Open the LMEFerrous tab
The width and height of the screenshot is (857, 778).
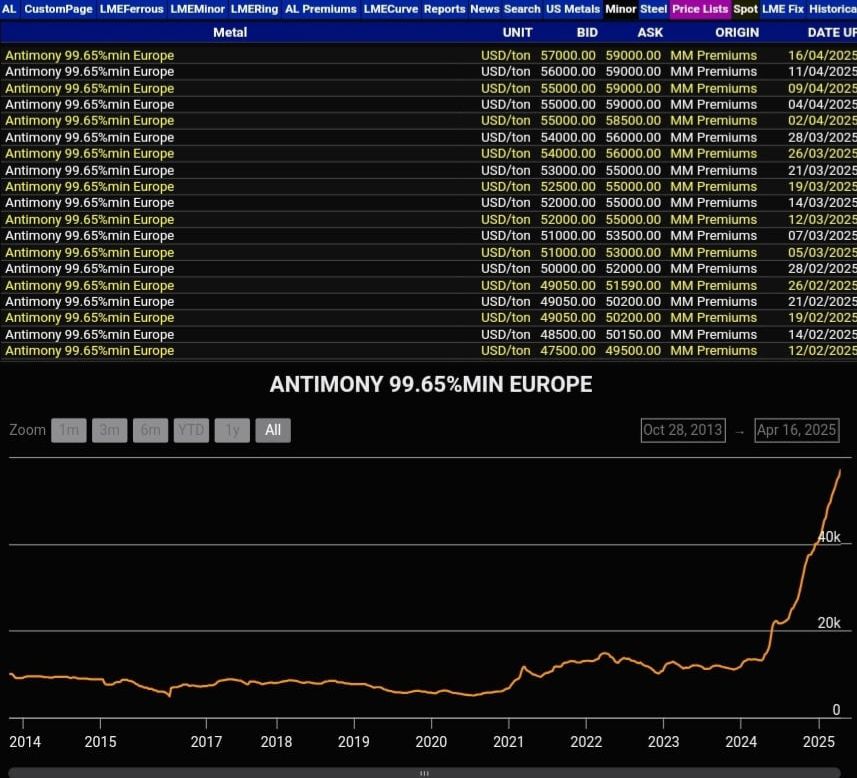pyautogui.click(x=131, y=9)
